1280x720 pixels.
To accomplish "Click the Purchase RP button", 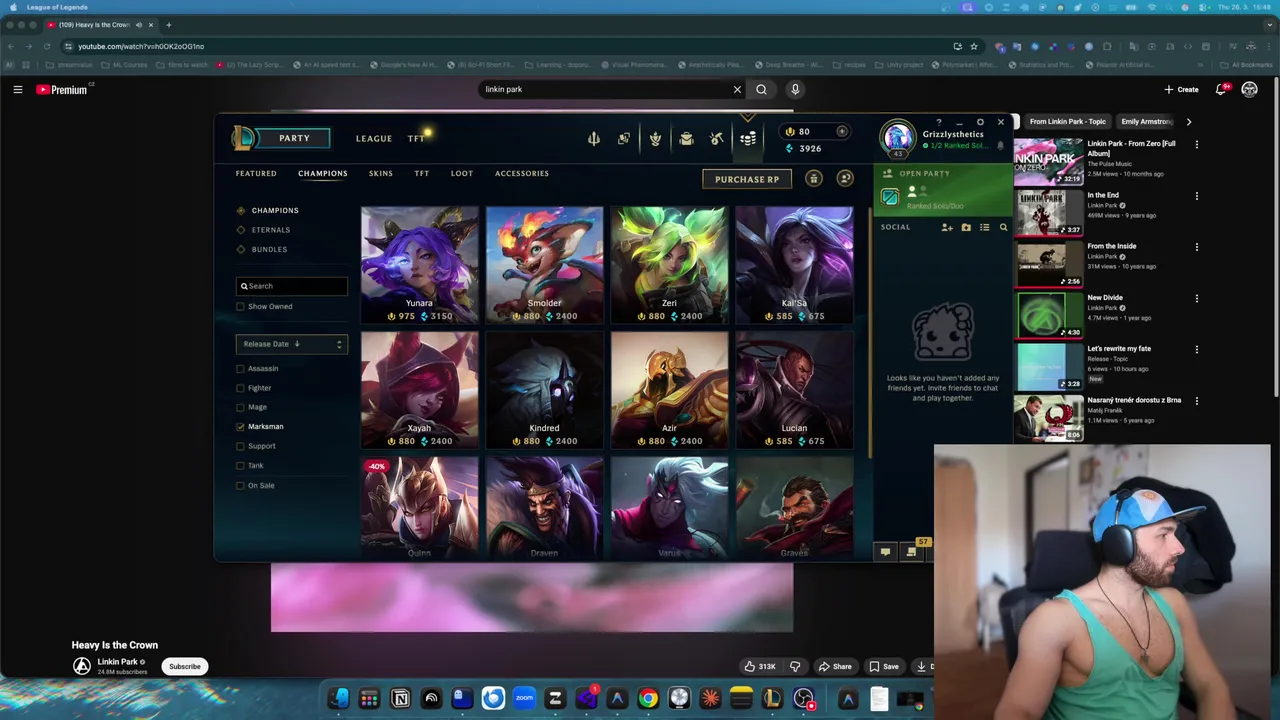I will [747, 179].
